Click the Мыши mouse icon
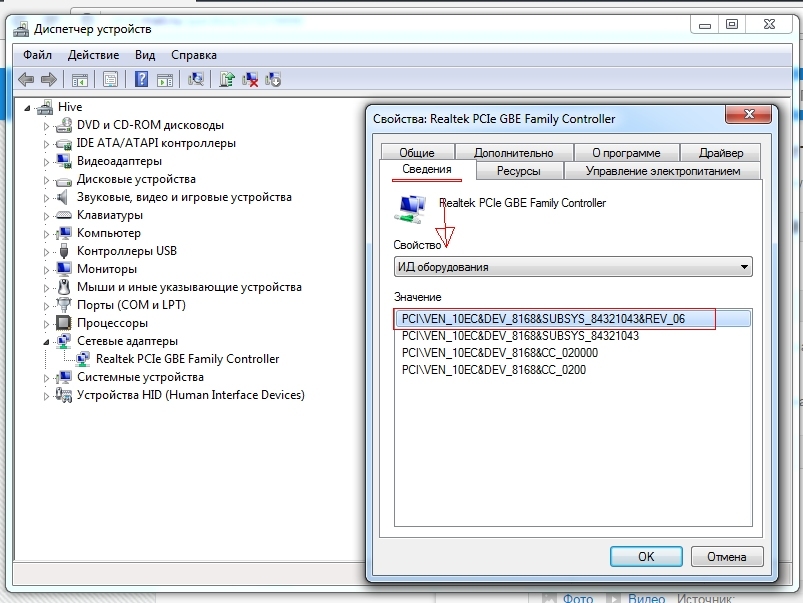 (x=64, y=287)
